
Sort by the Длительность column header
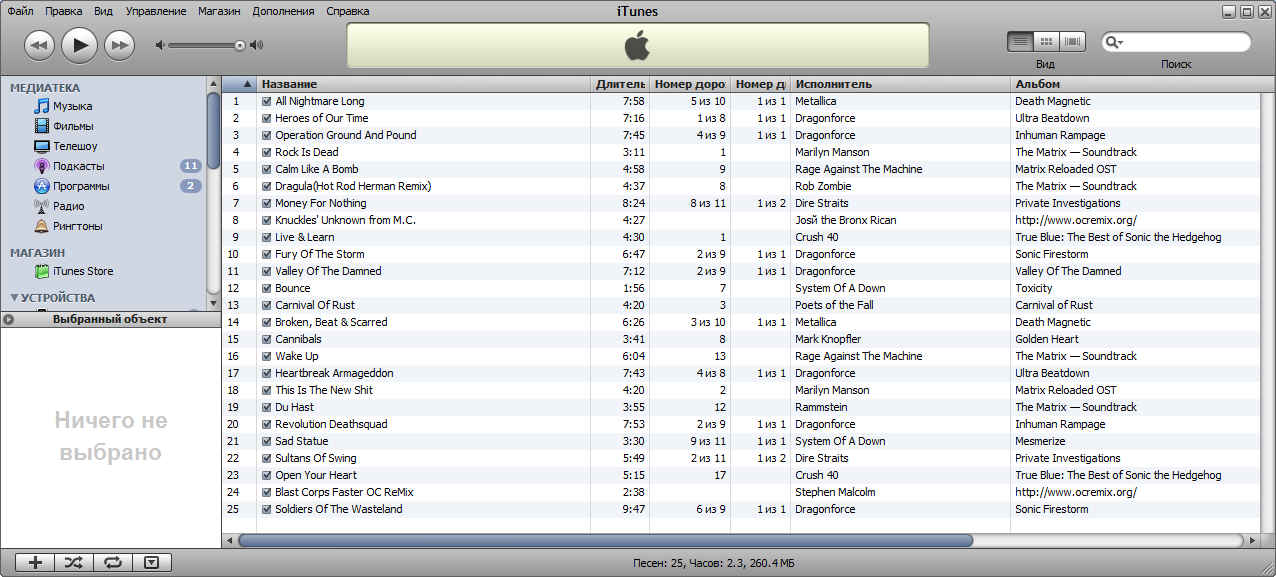click(620, 84)
